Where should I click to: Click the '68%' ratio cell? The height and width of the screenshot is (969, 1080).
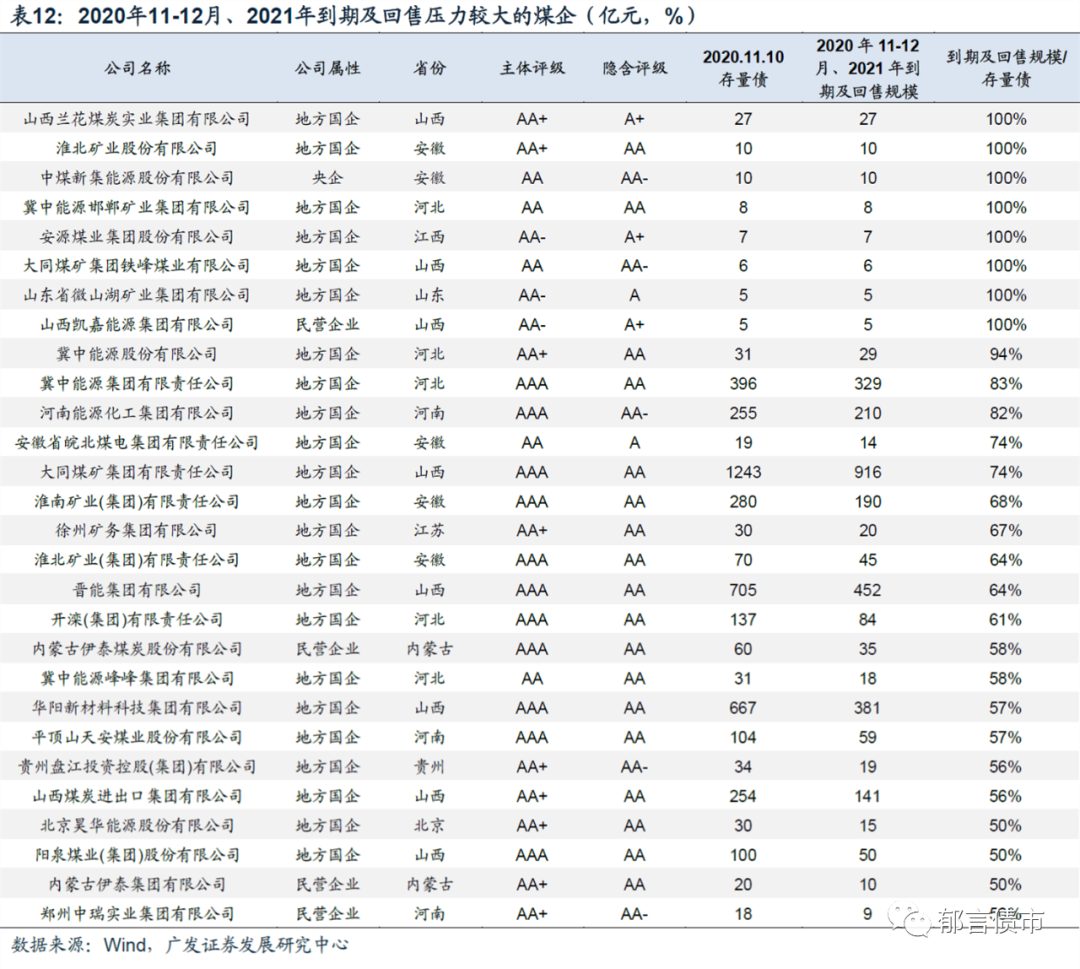1006,501
